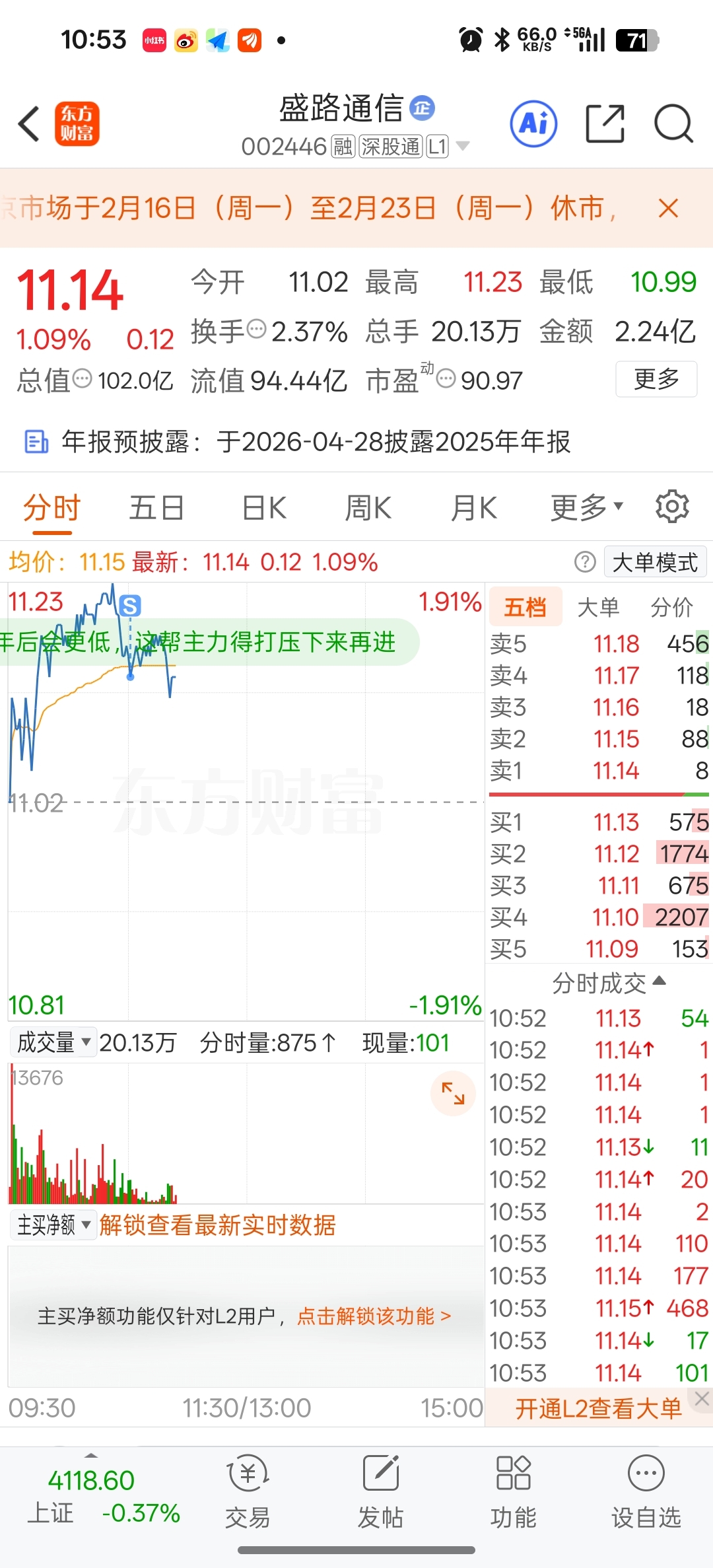Open the 东方财富 logo home icon

77,124
